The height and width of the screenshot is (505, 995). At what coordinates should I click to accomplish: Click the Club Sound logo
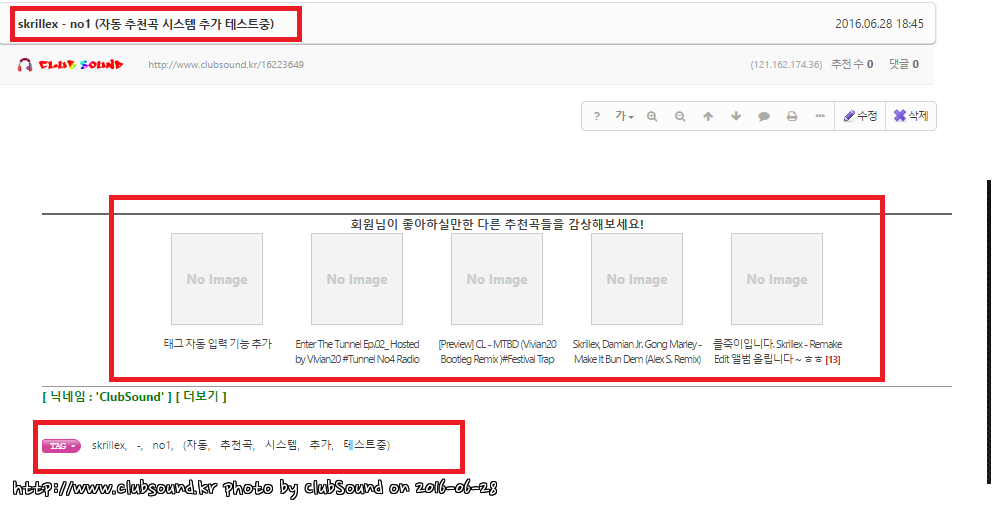70,65
